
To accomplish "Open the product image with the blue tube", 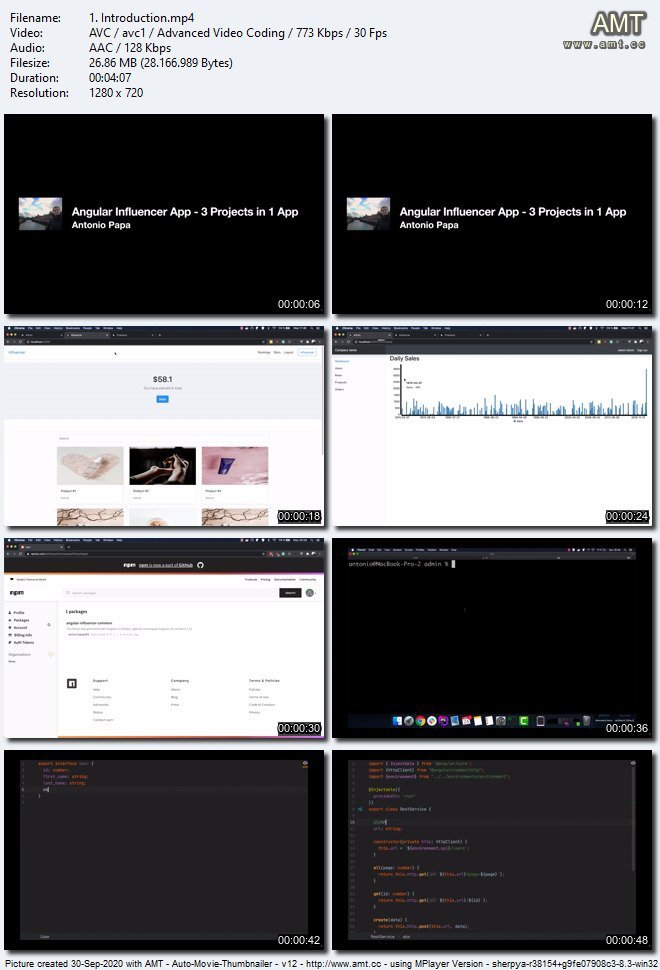I will pyautogui.click(x=235, y=466).
